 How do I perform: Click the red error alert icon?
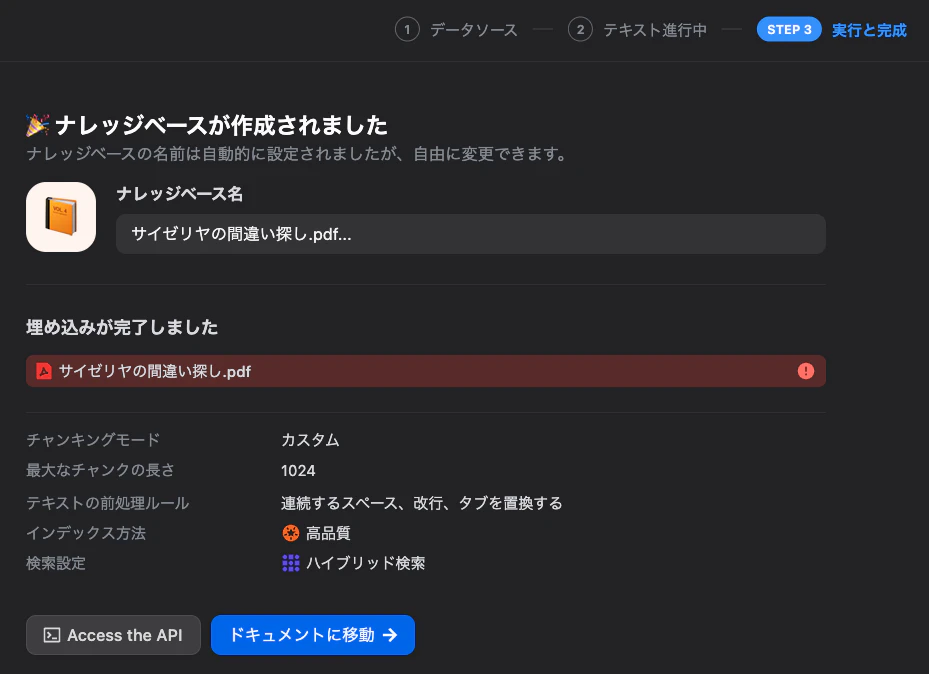(x=805, y=371)
